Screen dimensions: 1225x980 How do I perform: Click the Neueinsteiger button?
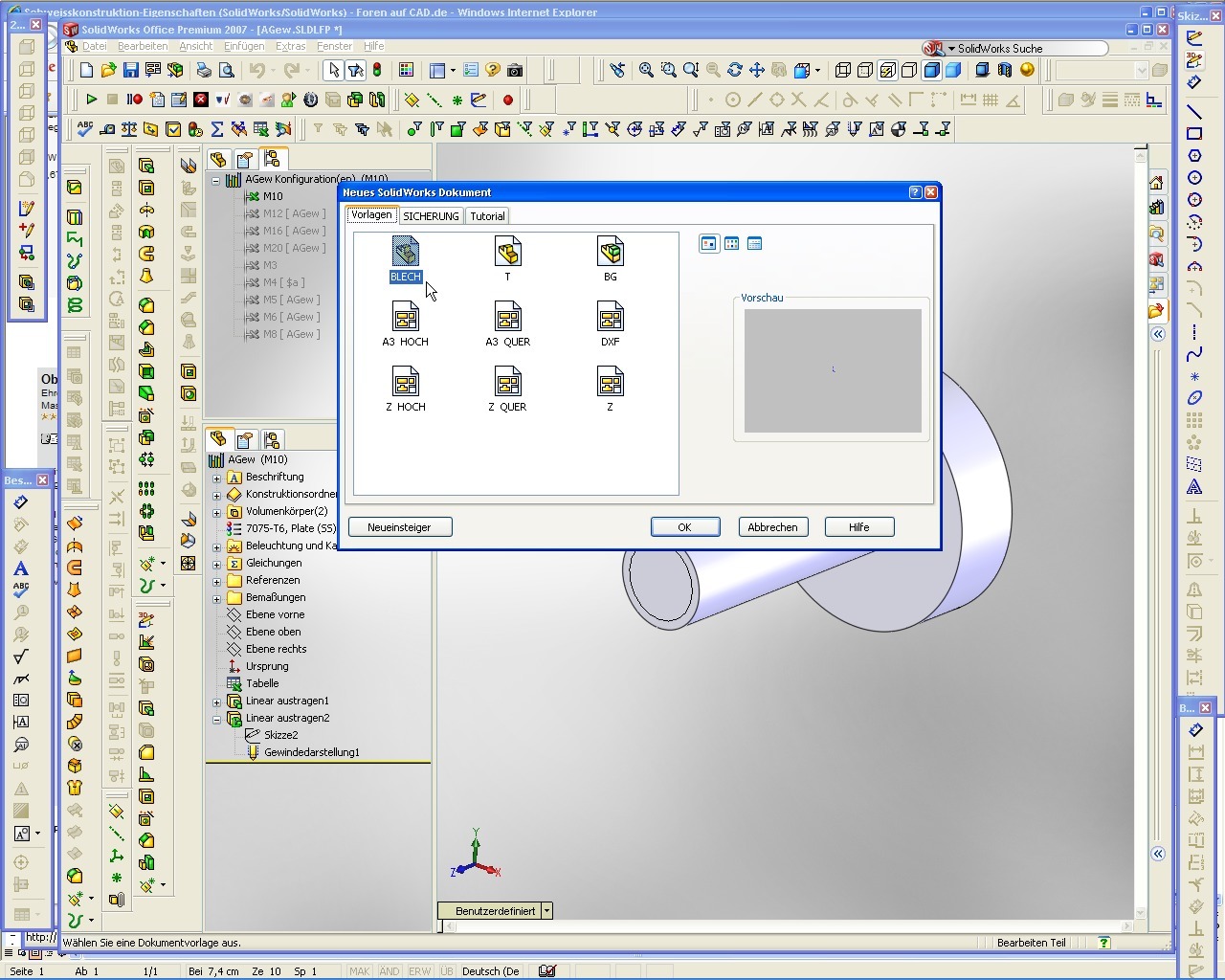(x=399, y=527)
